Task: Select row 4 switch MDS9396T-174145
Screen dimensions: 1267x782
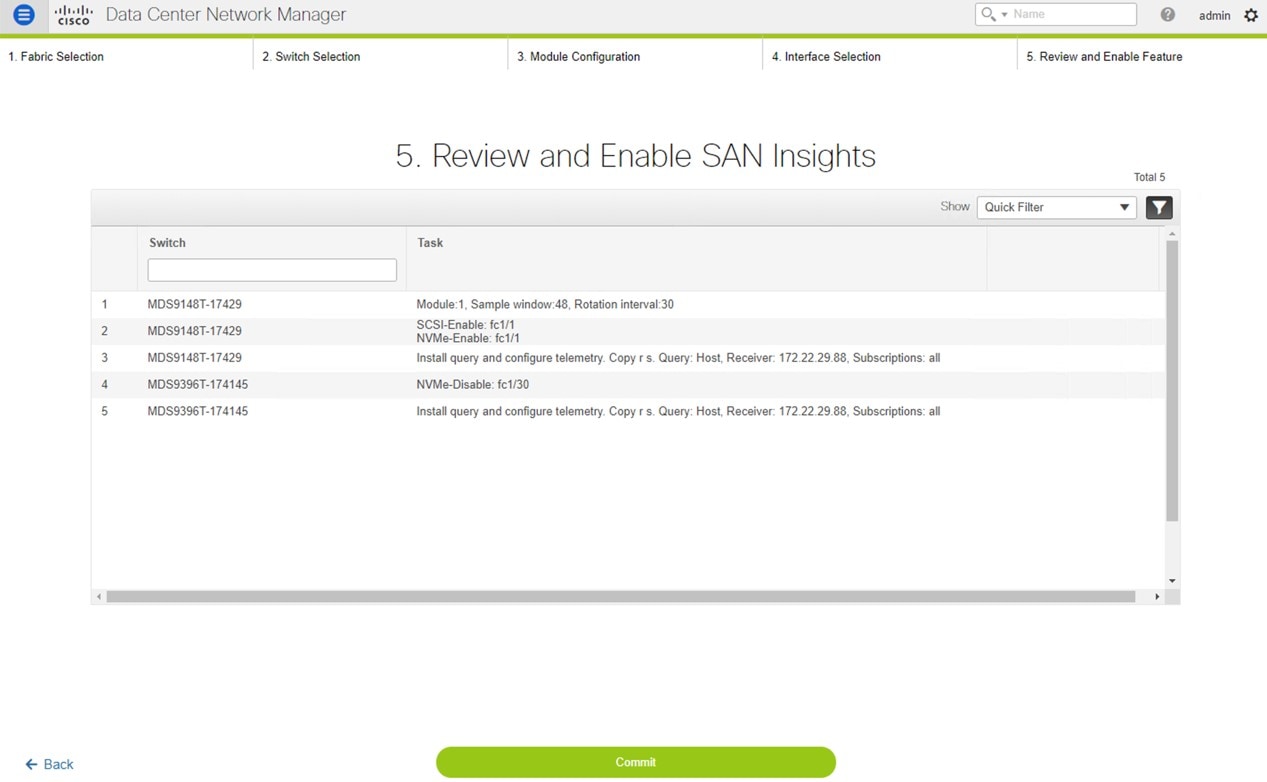Action: pyautogui.click(x=197, y=385)
